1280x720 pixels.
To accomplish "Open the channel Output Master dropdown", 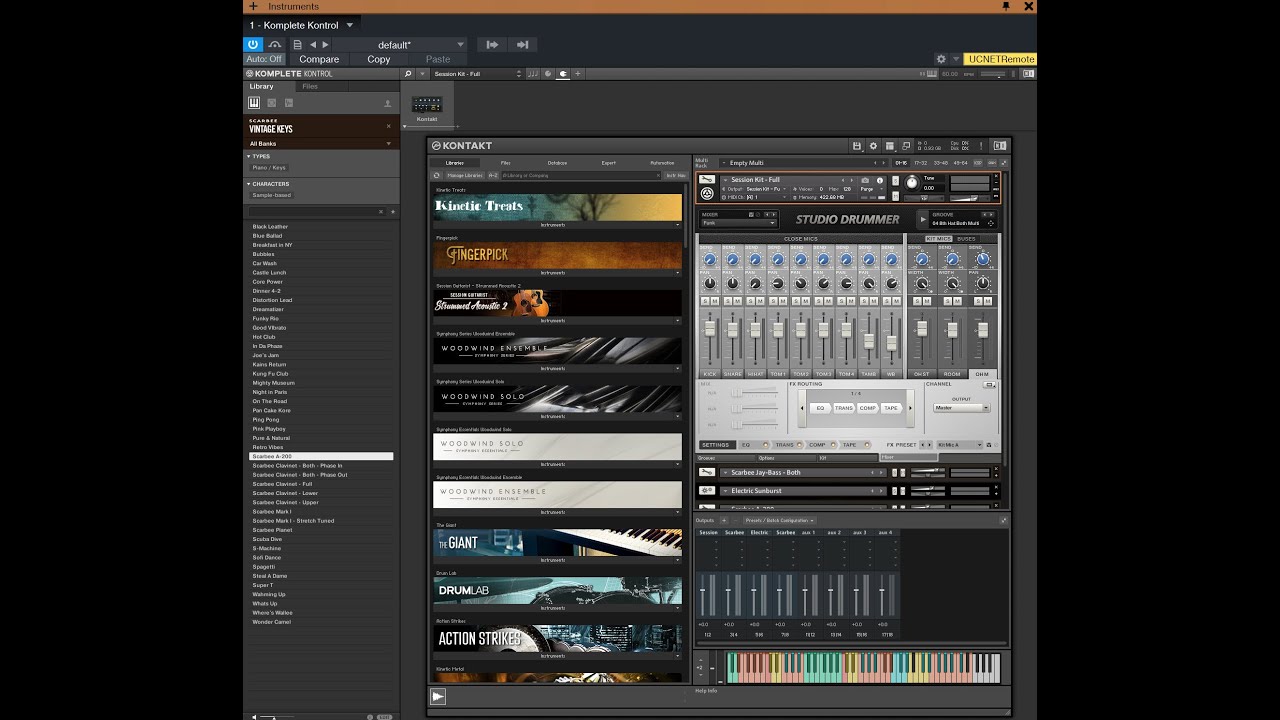I will [961, 408].
